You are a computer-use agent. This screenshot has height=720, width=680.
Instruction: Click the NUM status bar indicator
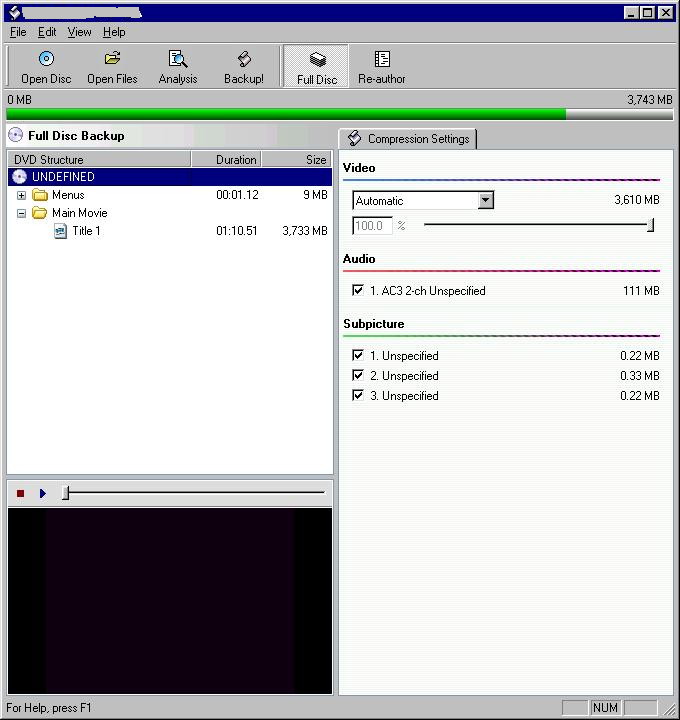tap(605, 708)
